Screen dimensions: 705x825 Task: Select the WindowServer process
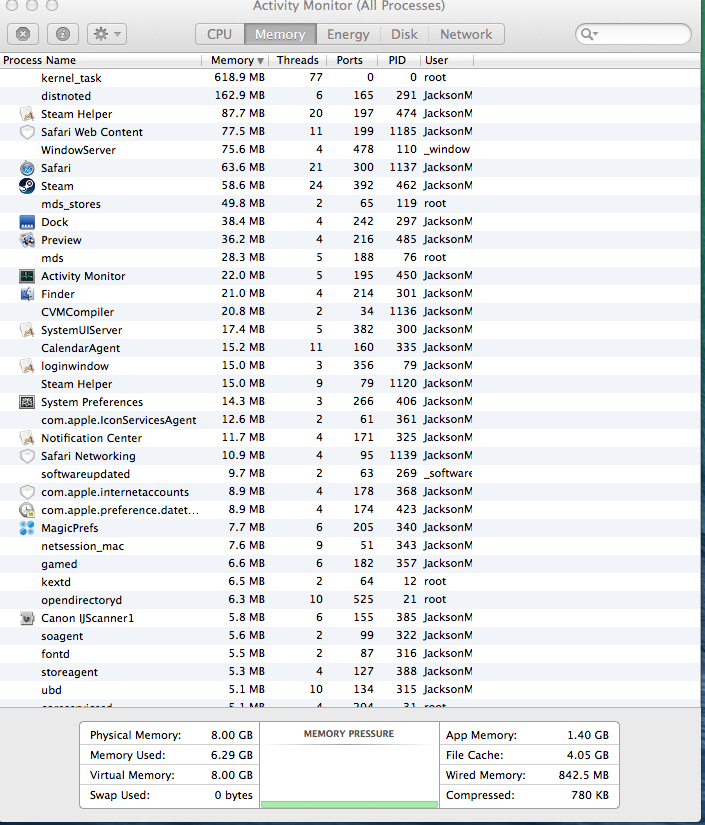(x=352, y=150)
